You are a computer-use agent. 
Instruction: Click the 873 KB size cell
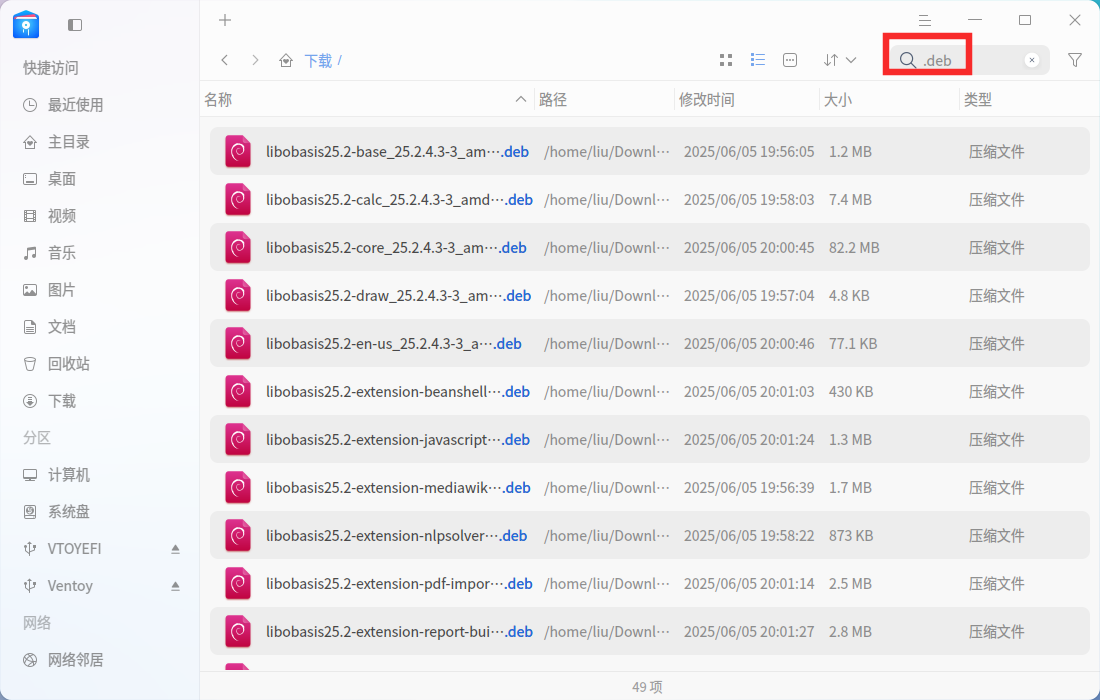851,536
